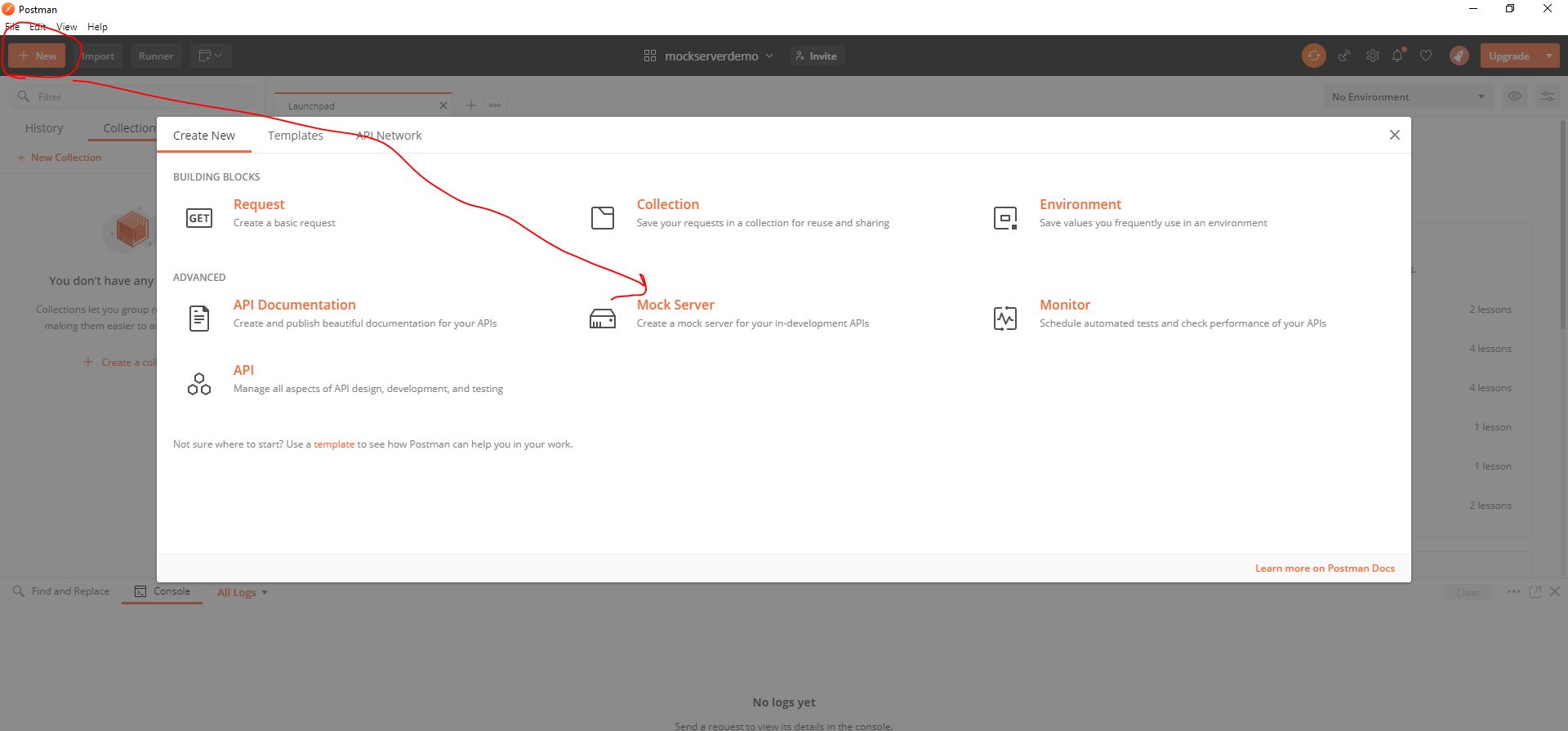Screen dimensions: 1568x731
Task: Click the console panel icon
Action: 140,591
